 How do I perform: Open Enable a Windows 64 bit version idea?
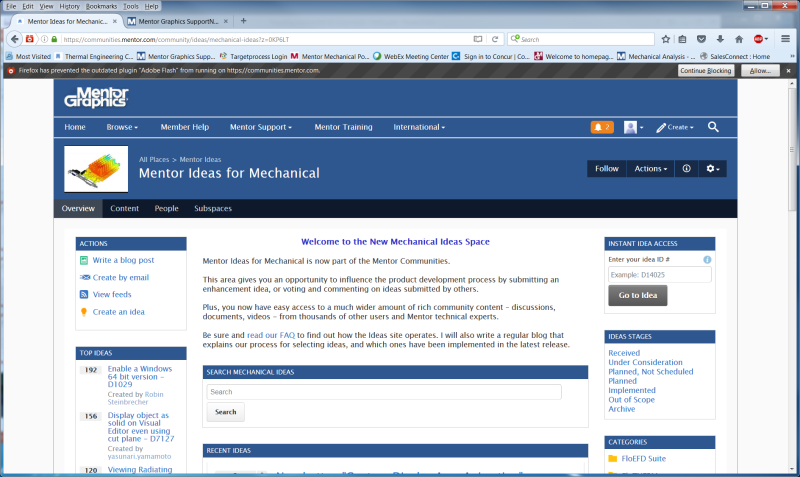pyautogui.click(x=140, y=376)
